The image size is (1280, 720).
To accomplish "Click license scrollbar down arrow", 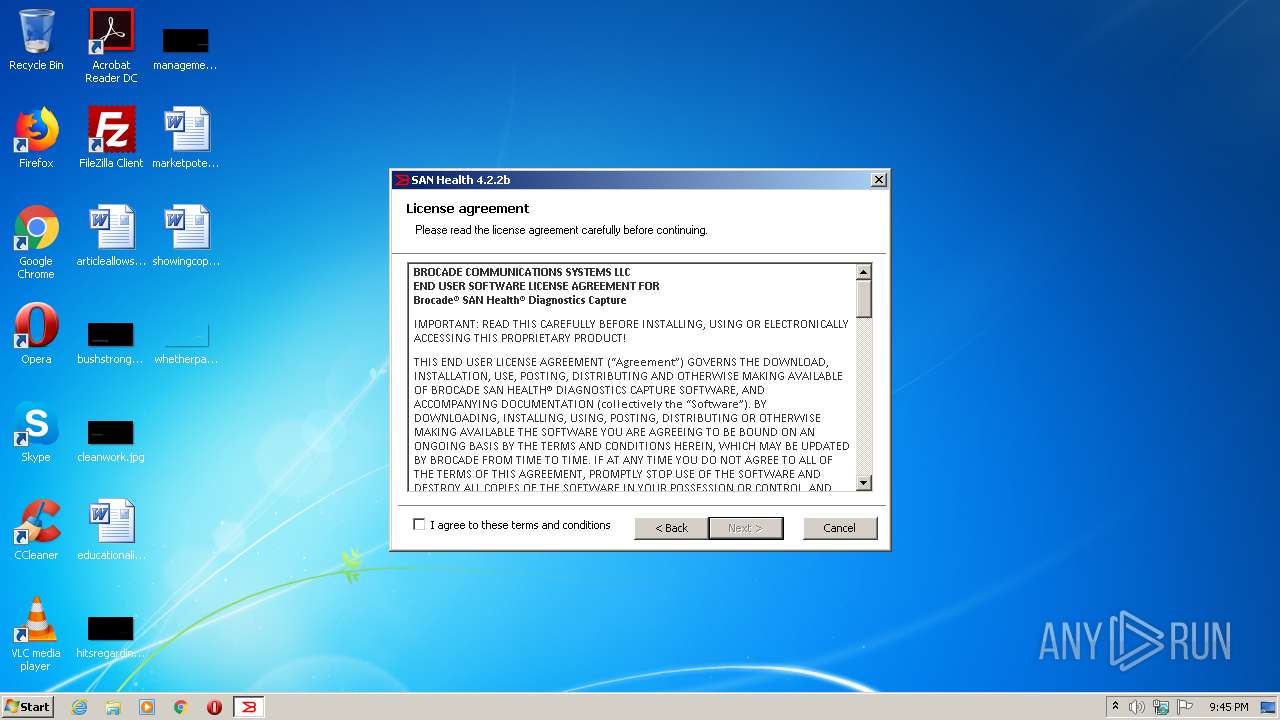I will click(x=864, y=483).
